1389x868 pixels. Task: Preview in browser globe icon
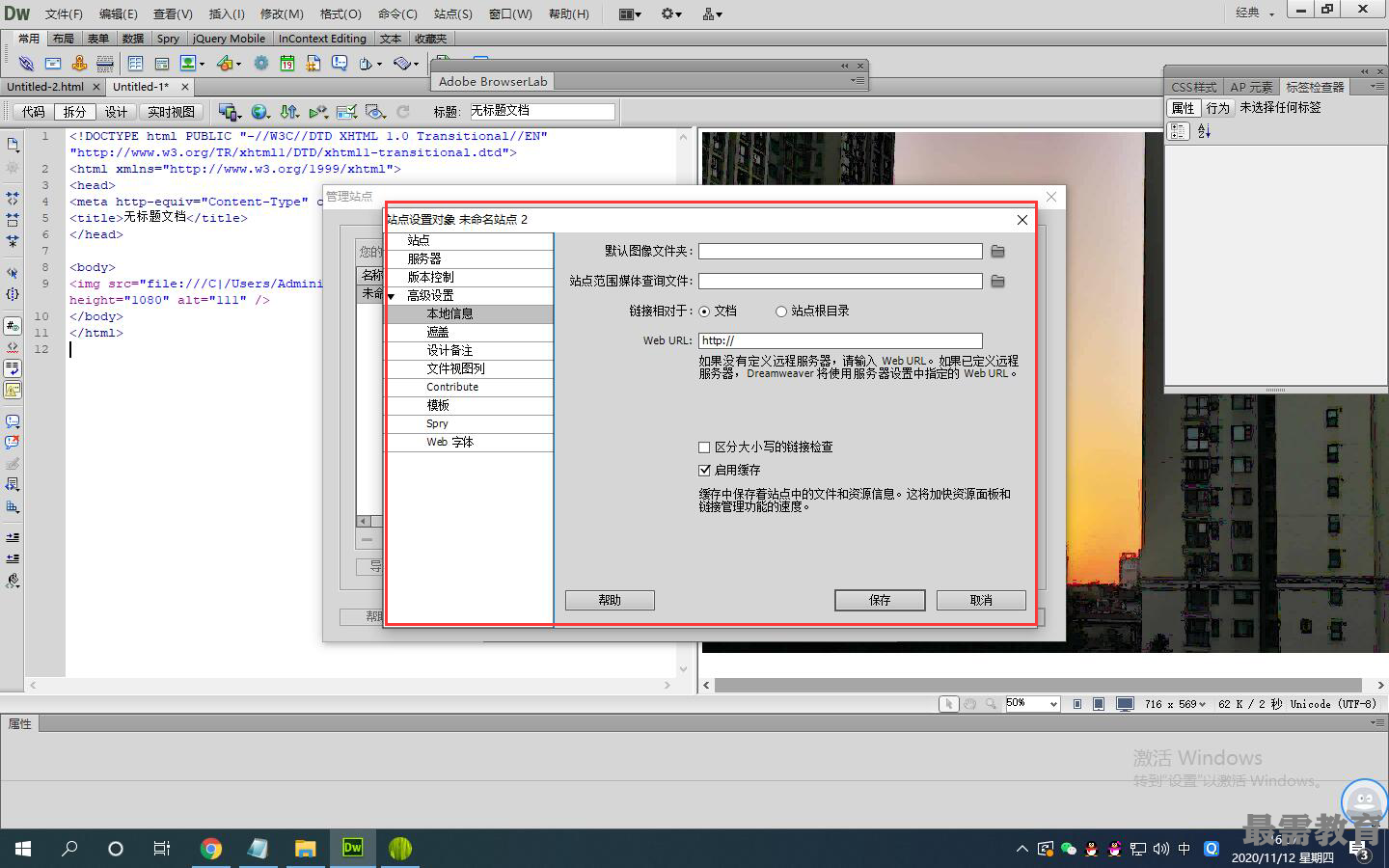(259, 112)
